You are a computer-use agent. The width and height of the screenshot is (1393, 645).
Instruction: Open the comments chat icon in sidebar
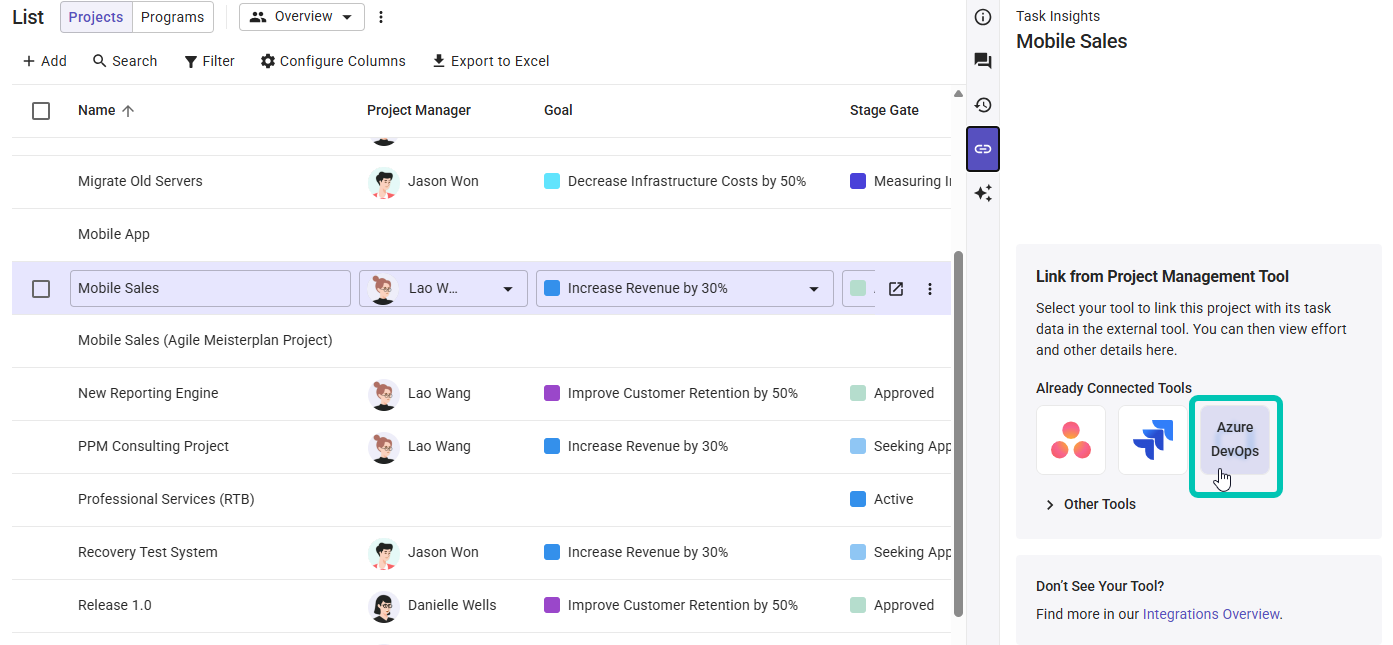(x=983, y=61)
